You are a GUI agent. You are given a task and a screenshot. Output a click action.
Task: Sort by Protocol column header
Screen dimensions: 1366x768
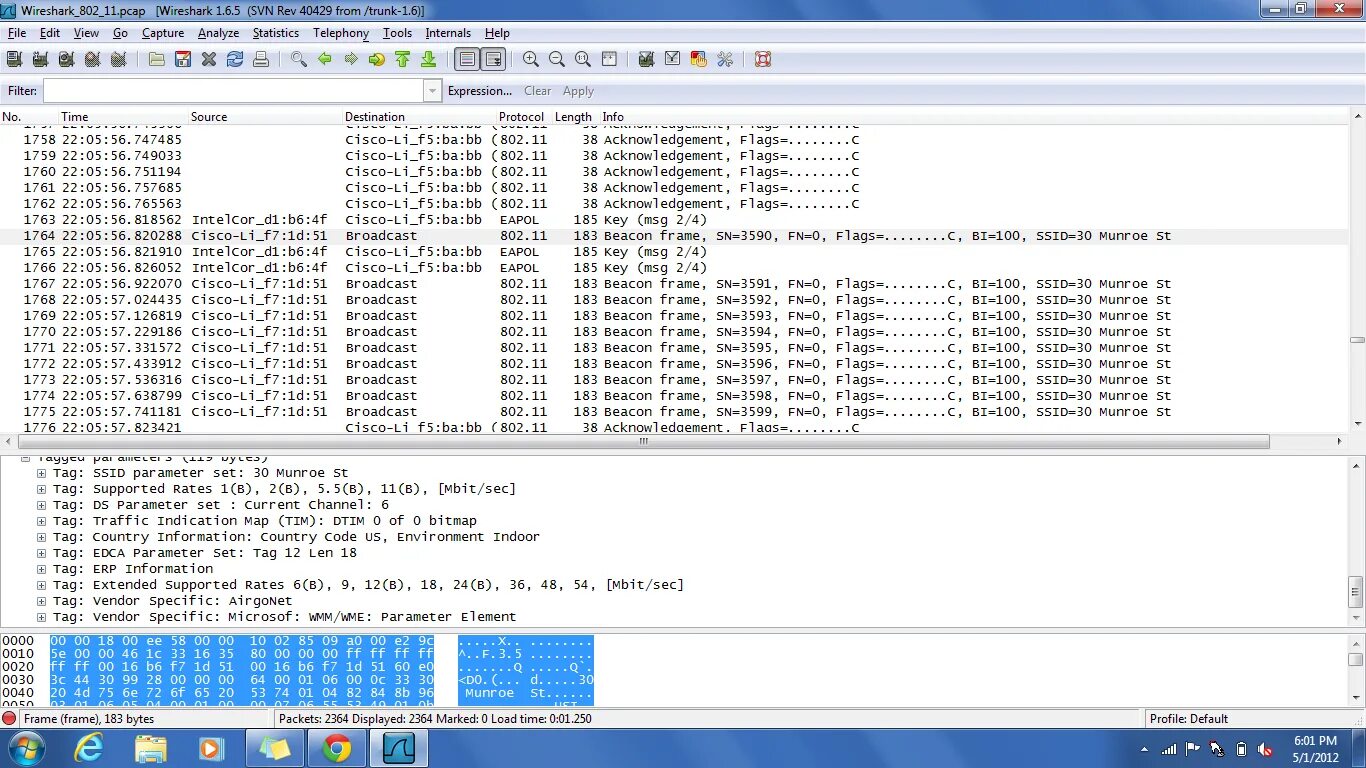(522, 117)
